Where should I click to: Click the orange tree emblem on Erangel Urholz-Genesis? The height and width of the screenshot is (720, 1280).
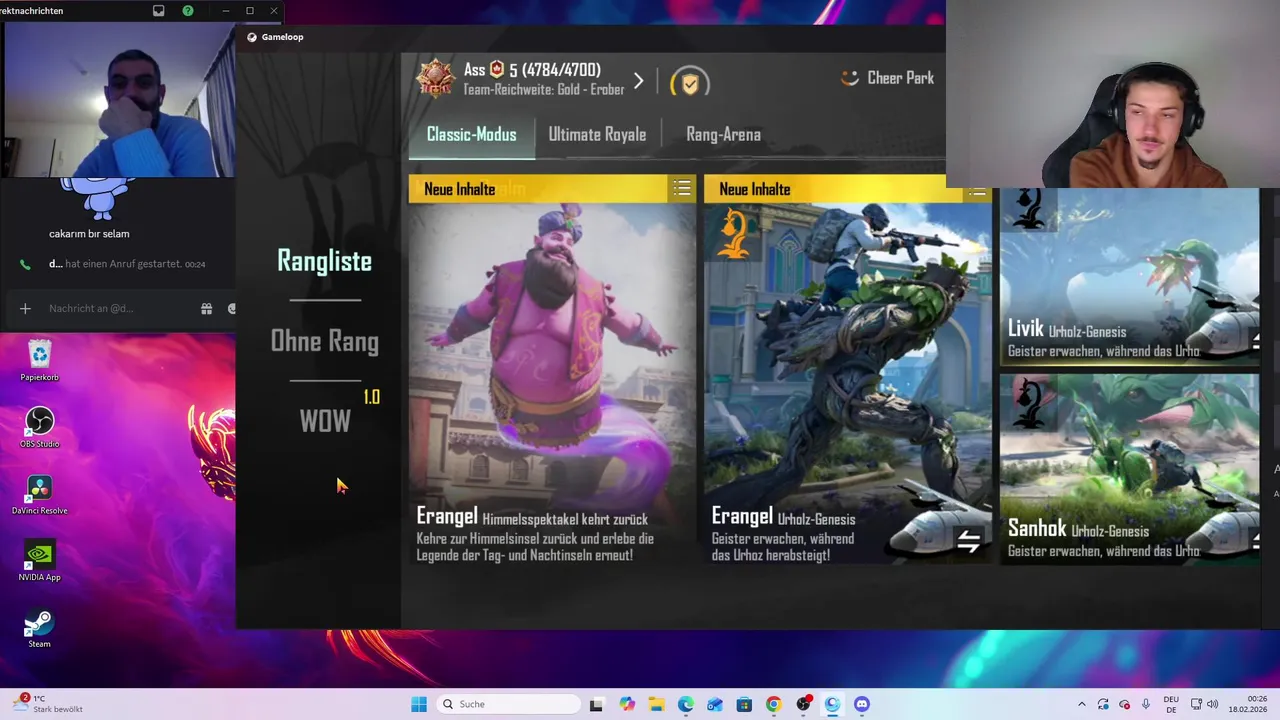coord(733,233)
